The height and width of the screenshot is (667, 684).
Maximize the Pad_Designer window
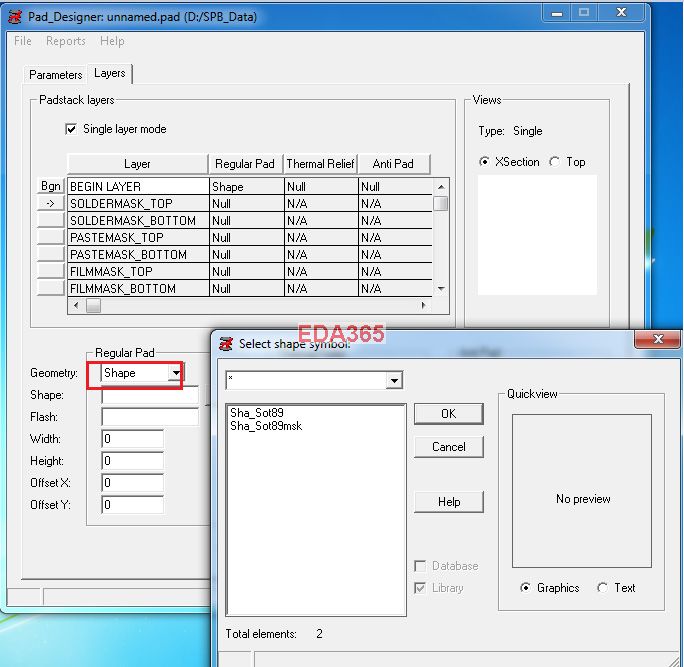click(584, 13)
